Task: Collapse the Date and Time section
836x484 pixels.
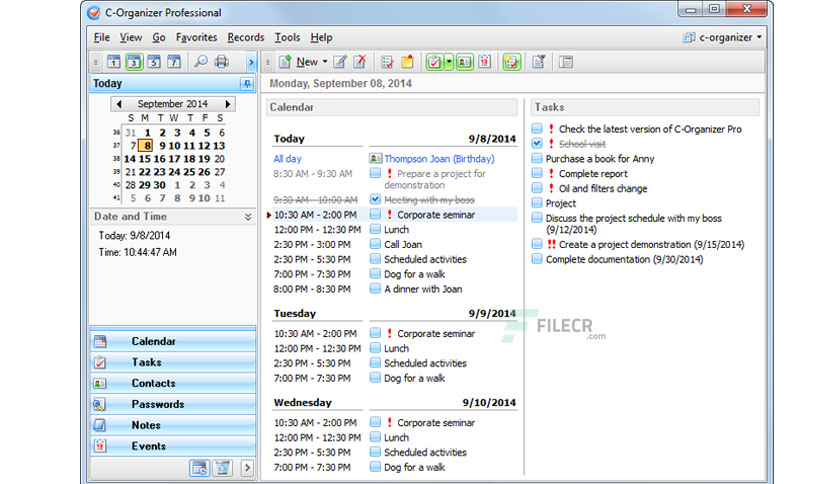Action: click(248, 217)
